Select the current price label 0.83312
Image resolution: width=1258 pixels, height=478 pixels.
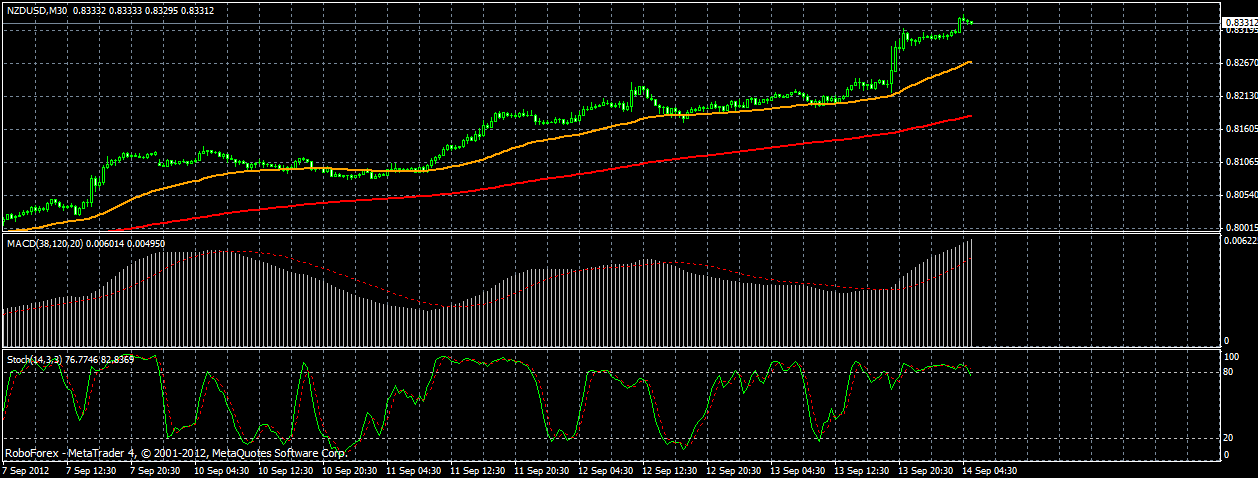click(x=1238, y=22)
